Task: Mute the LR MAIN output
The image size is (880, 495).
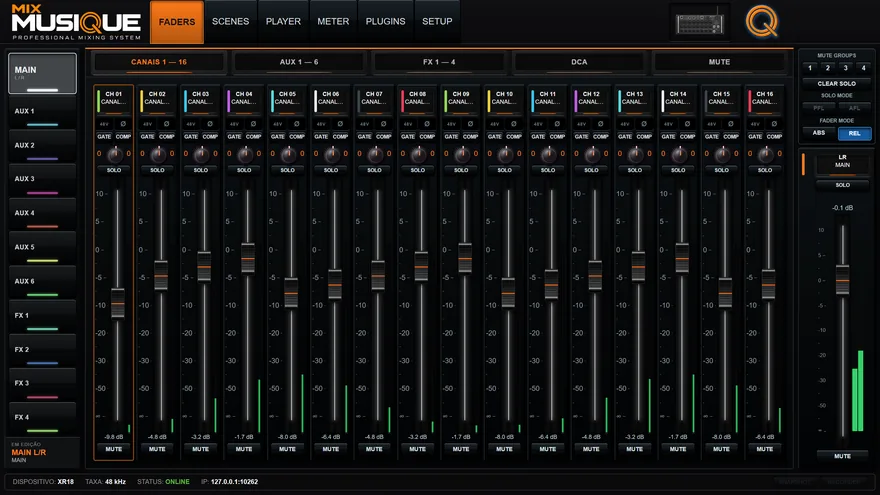Action: tap(842, 456)
